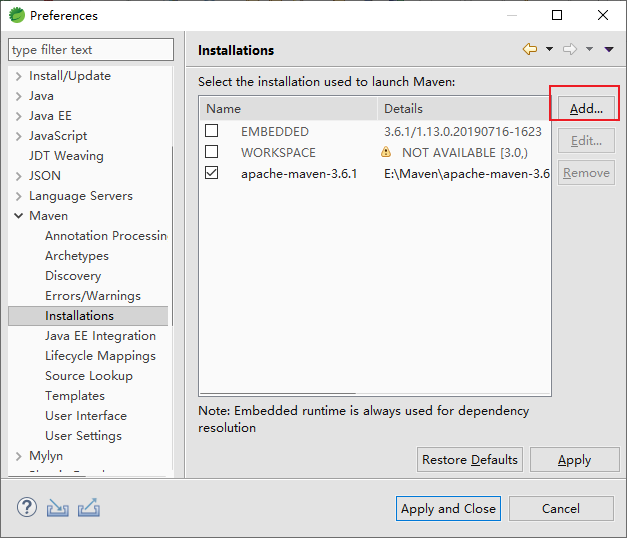627x538 pixels.
Task: Click the installations table horizontal scrollbar
Action: (x=278, y=394)
